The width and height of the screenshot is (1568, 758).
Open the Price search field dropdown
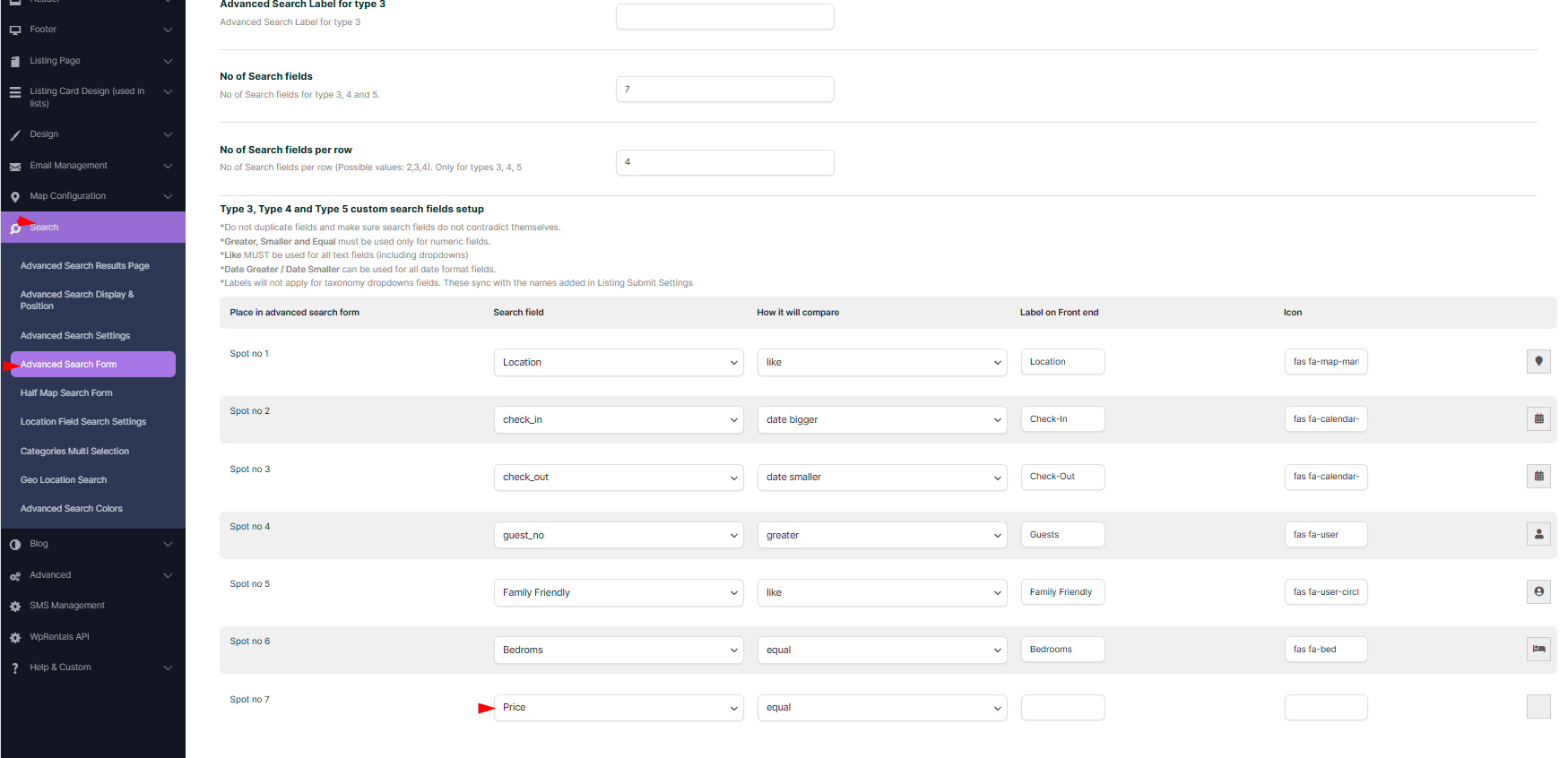pos(619,708)
